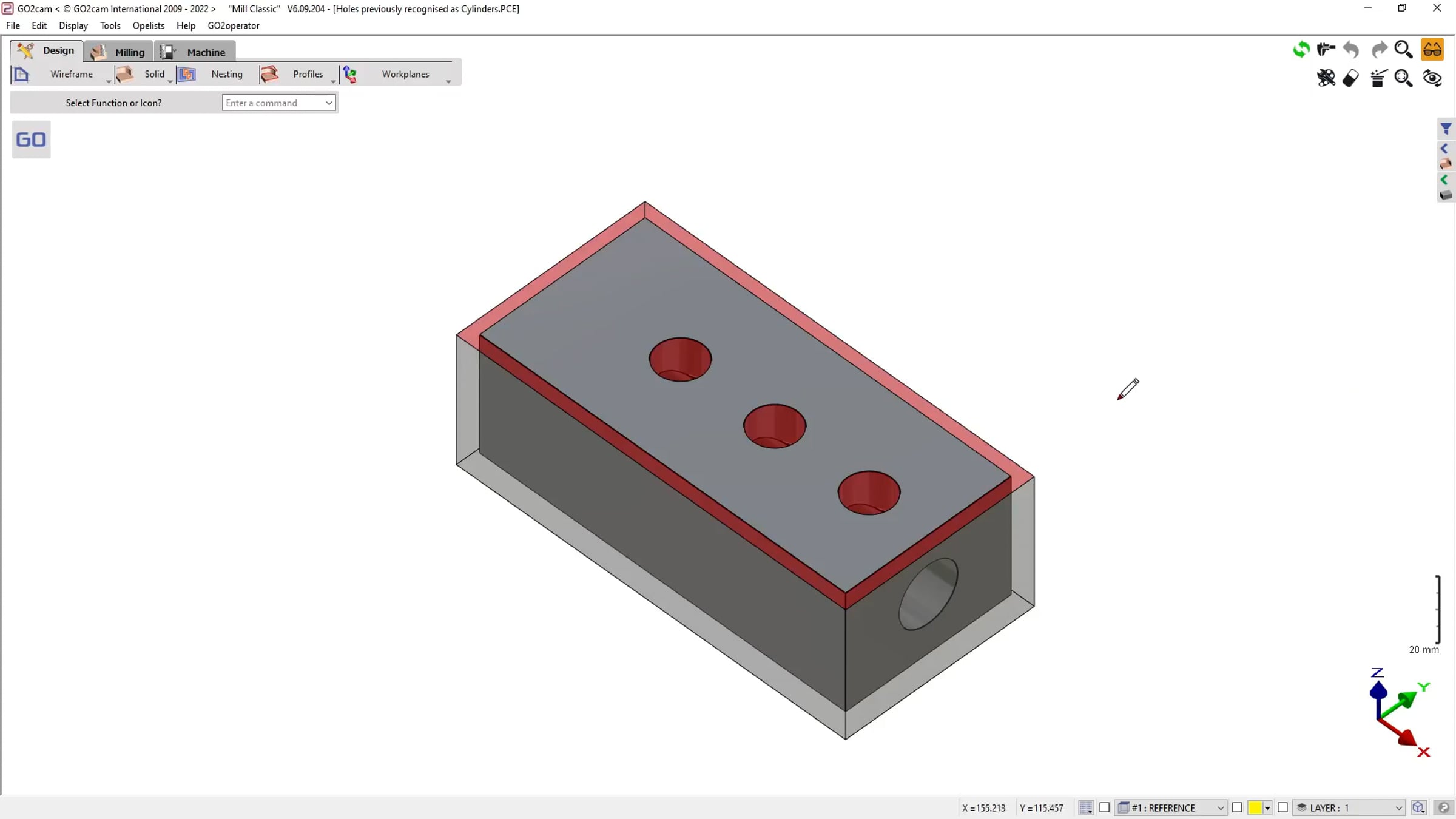Screen dimensions: 1456x819
Task: Click the Redo arrow icon
Action: pyautogui.click(x=1379, y=49)
